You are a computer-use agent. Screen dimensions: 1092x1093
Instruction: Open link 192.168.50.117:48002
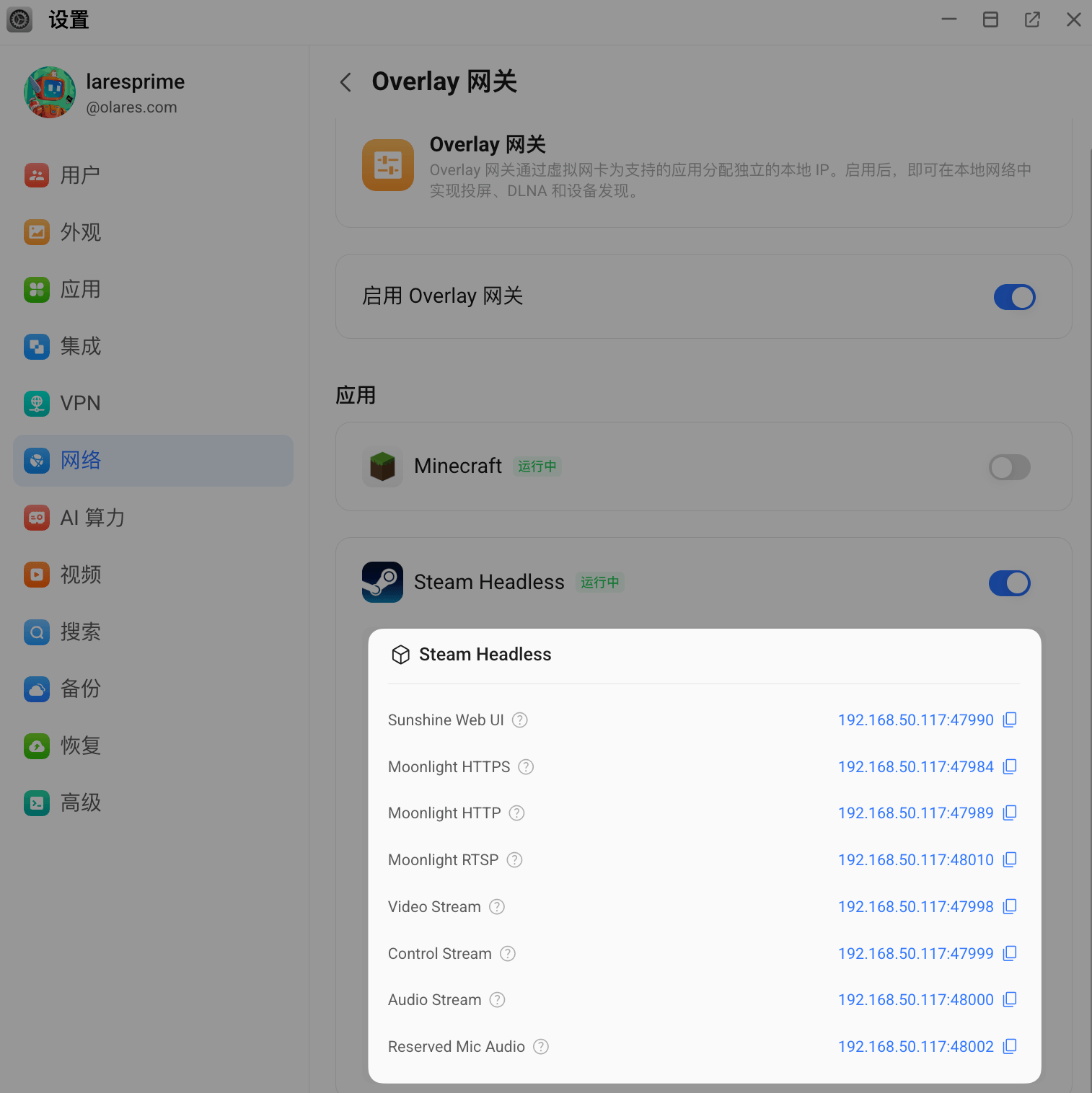[916, 1047]
